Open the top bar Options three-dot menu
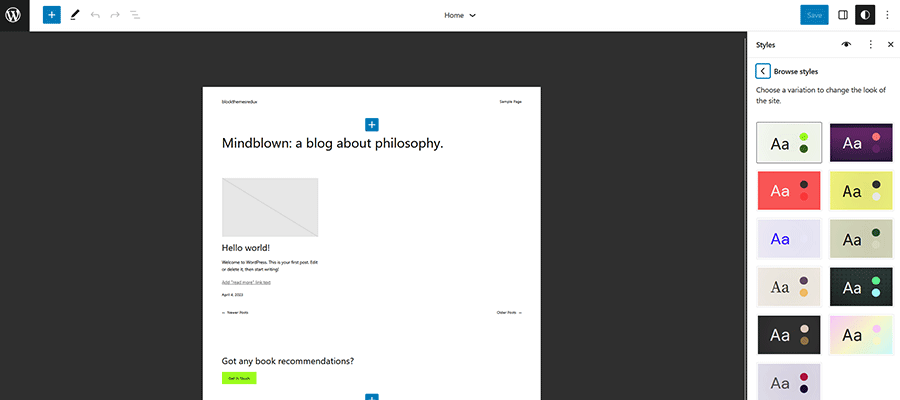 [887, 15]
